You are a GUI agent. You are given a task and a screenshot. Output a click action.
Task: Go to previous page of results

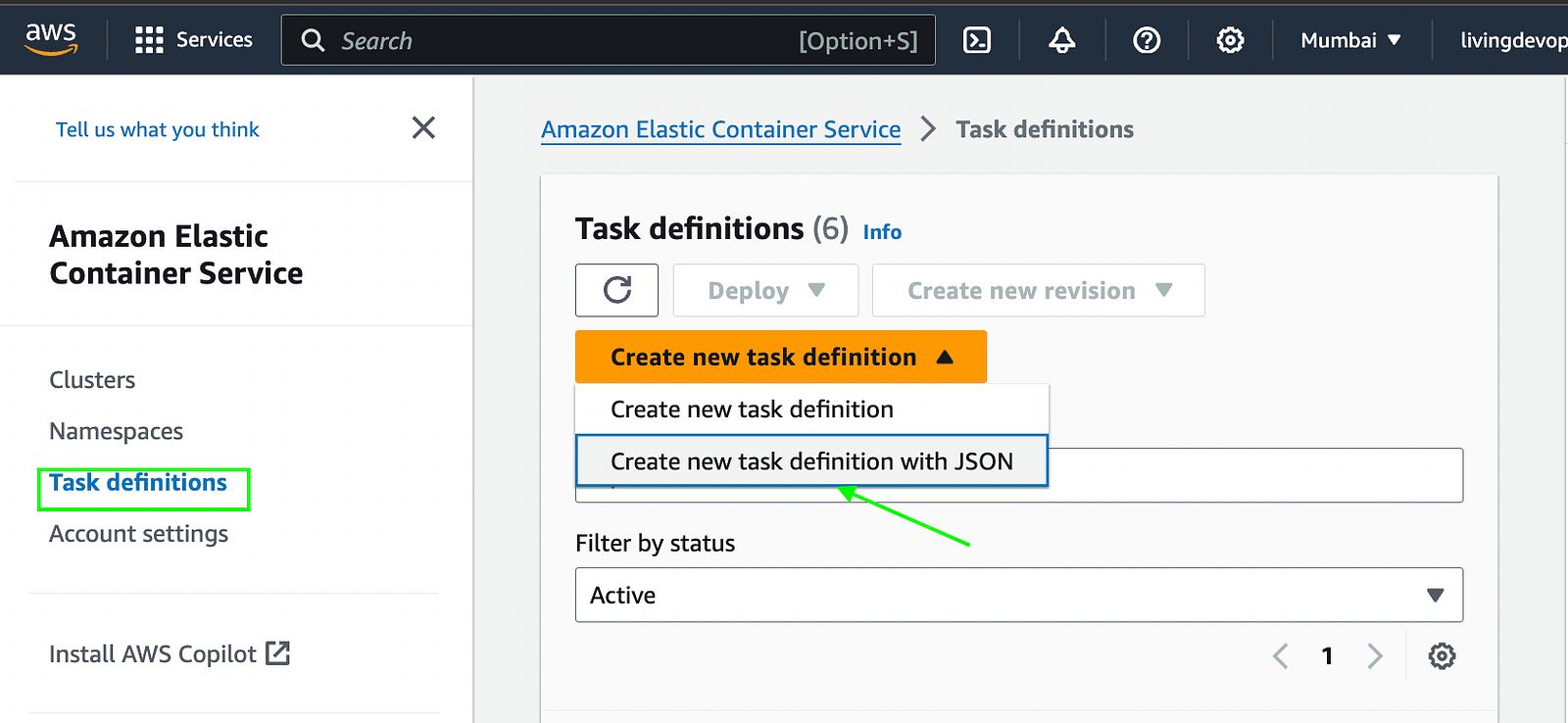click(x=1280, y=655)
